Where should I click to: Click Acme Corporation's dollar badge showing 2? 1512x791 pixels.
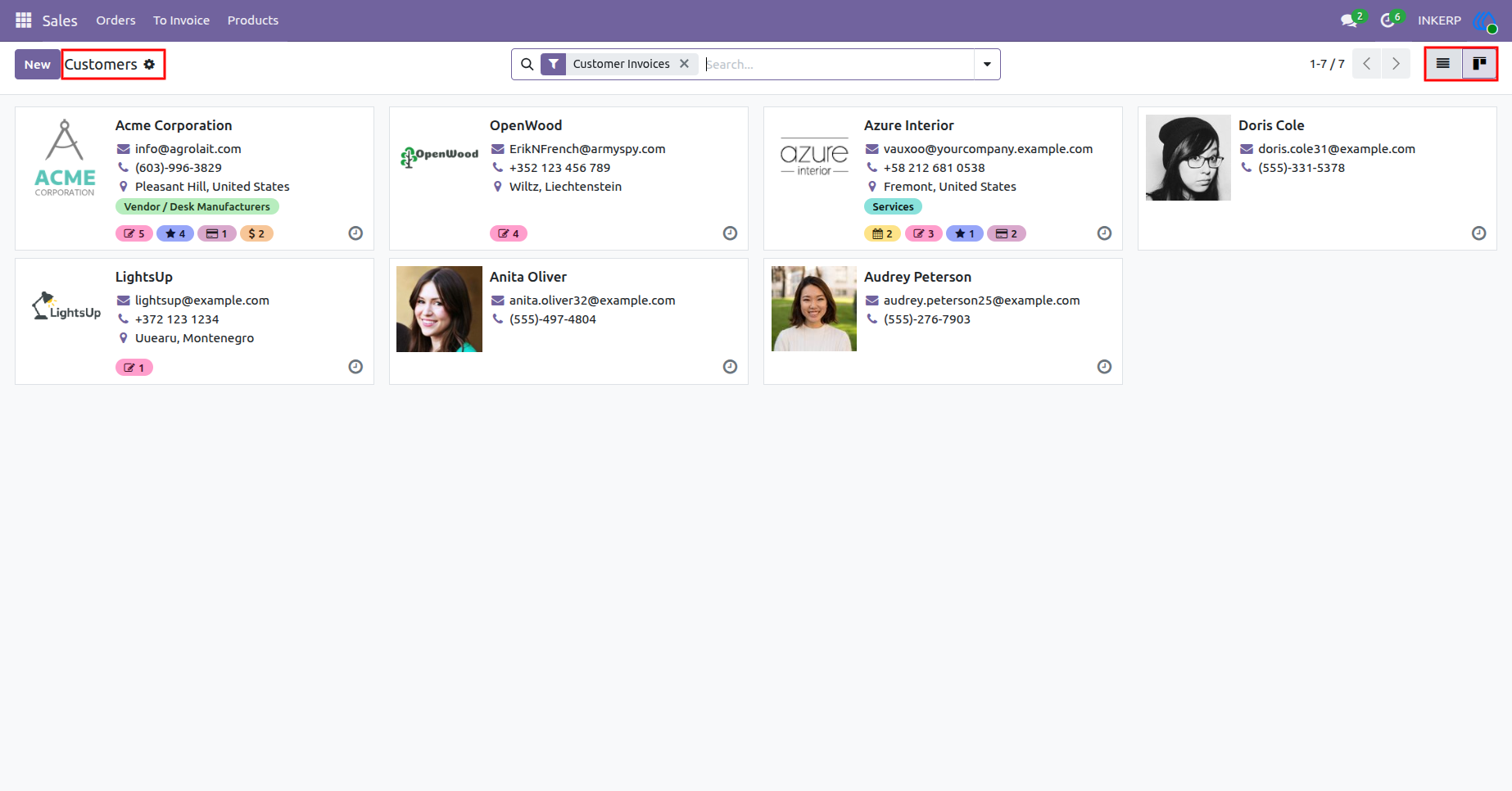256,233
